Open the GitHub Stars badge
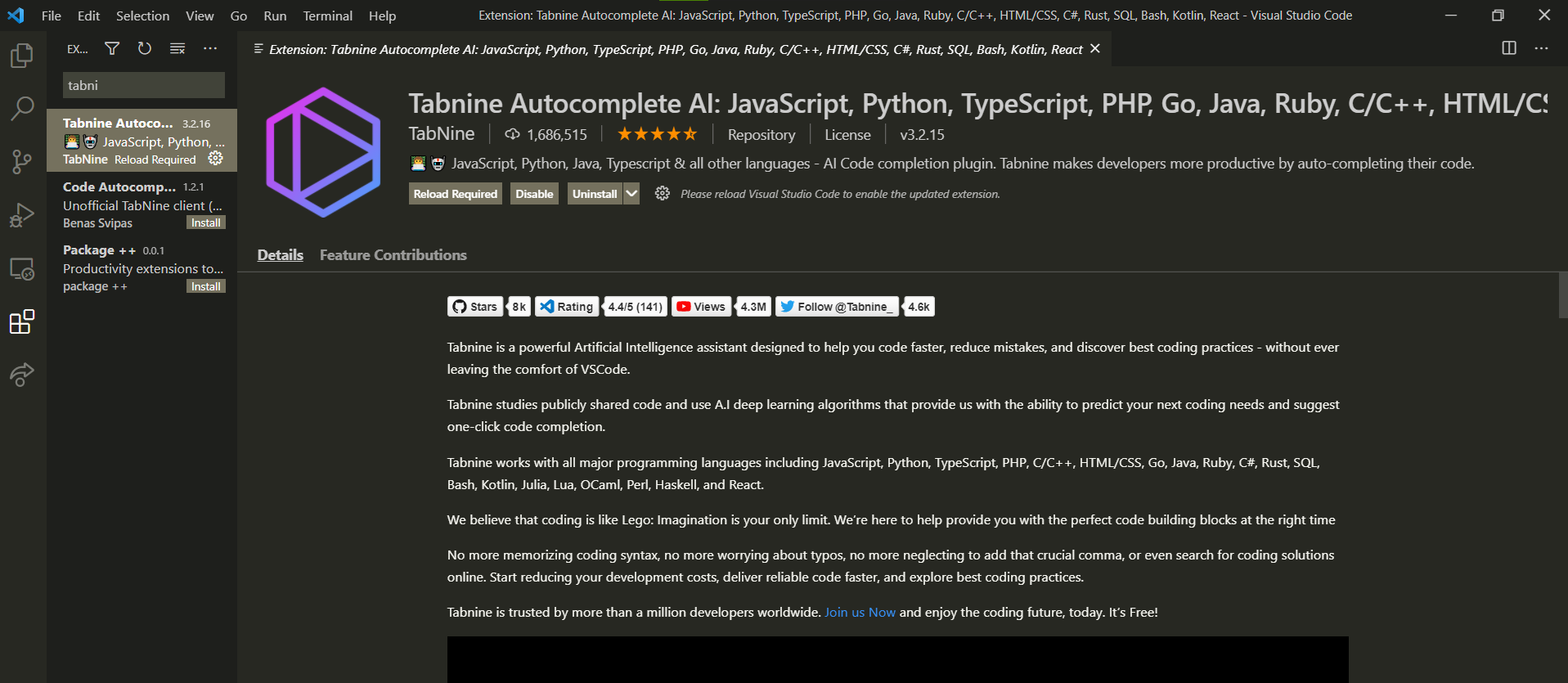 (x=475, y=307)
